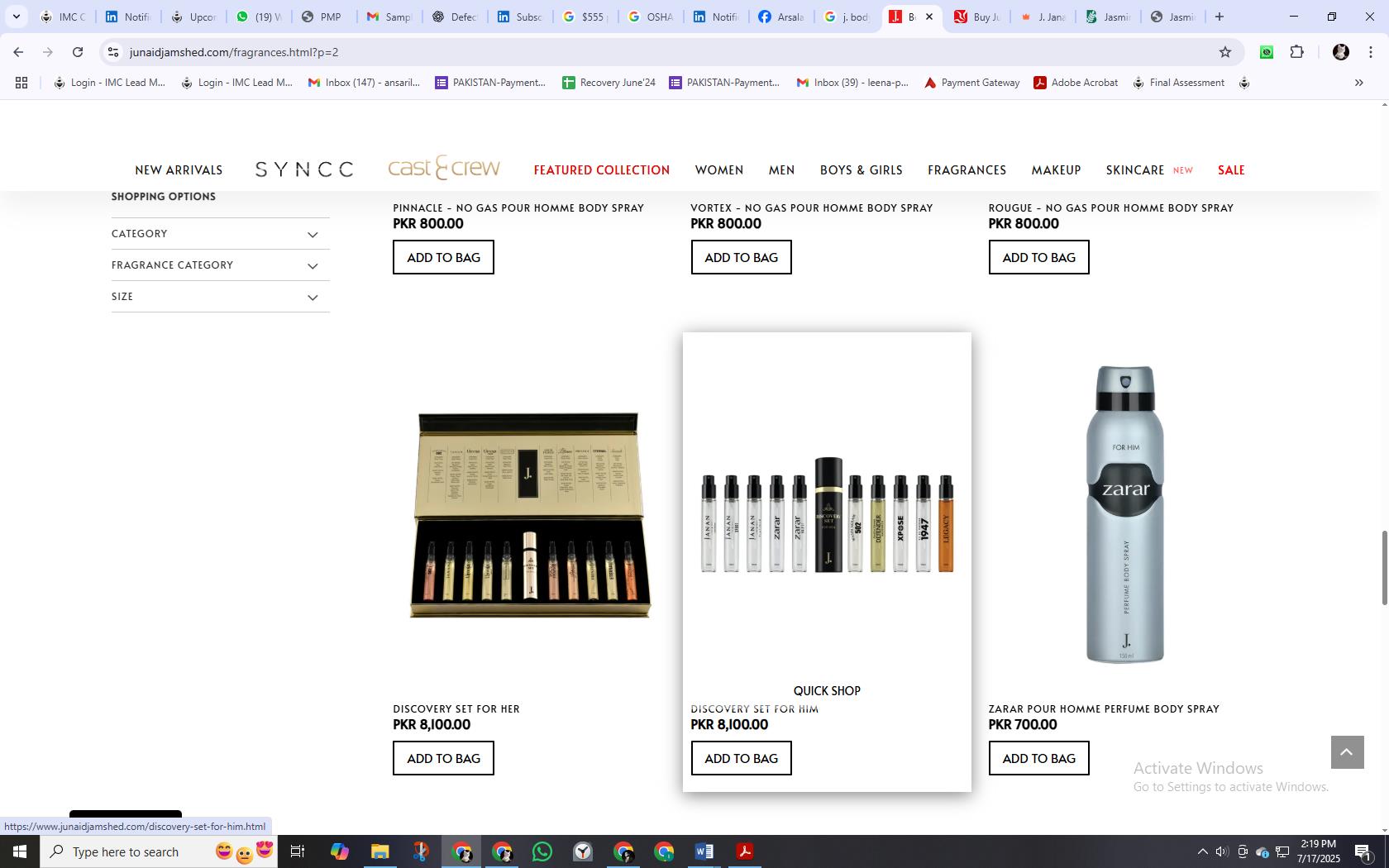View site information icon in address bar
The width and height of the screenshot is (1389, 868).
(113, 52)
